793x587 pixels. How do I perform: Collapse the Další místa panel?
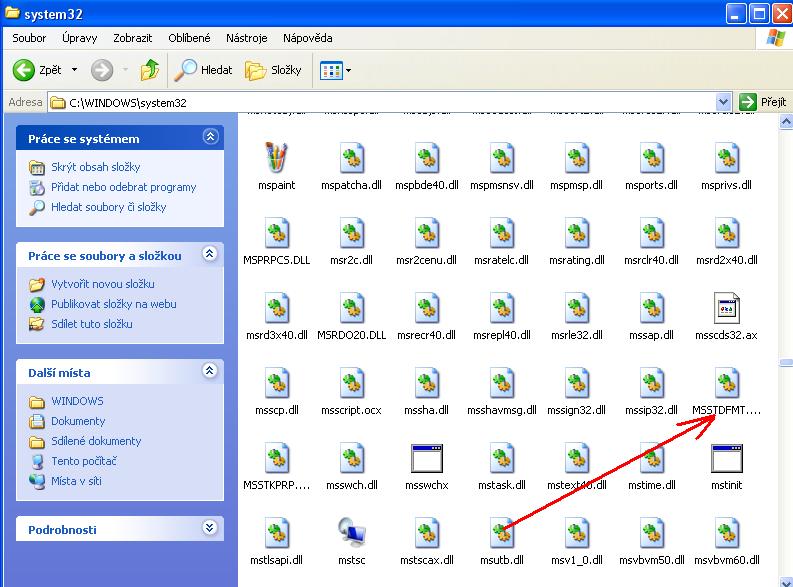[x=210, y=371]
